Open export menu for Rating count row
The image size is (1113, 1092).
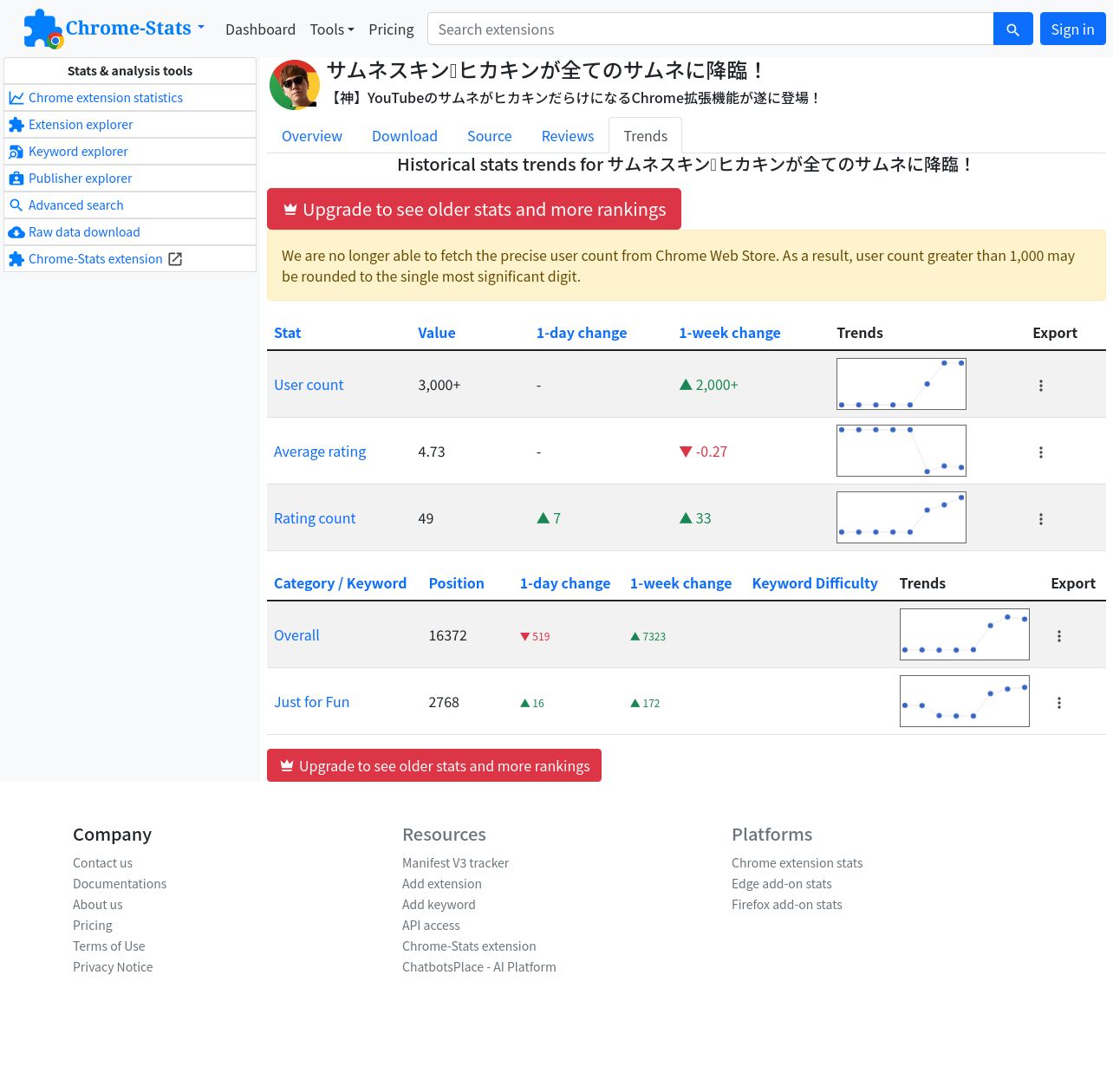tap(1041, 518)
